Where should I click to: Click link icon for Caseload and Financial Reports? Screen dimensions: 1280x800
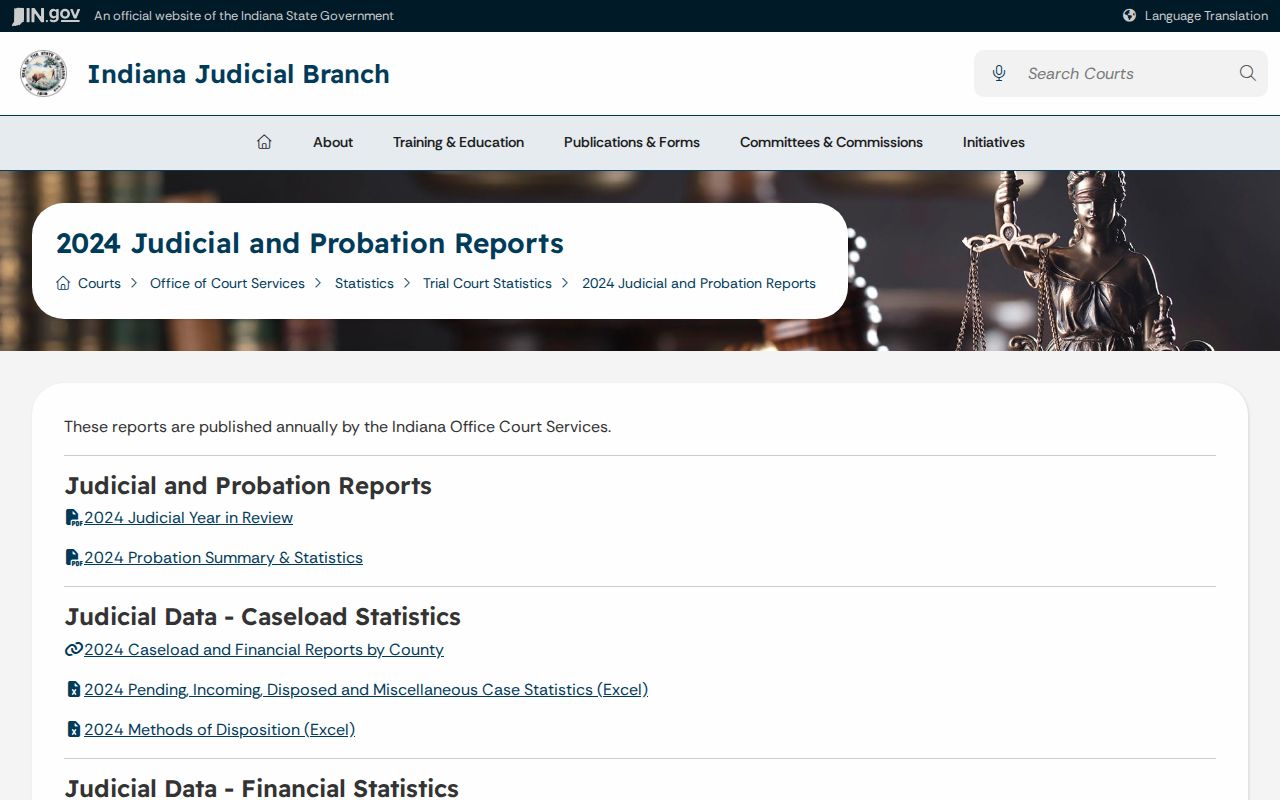[73, 650]
